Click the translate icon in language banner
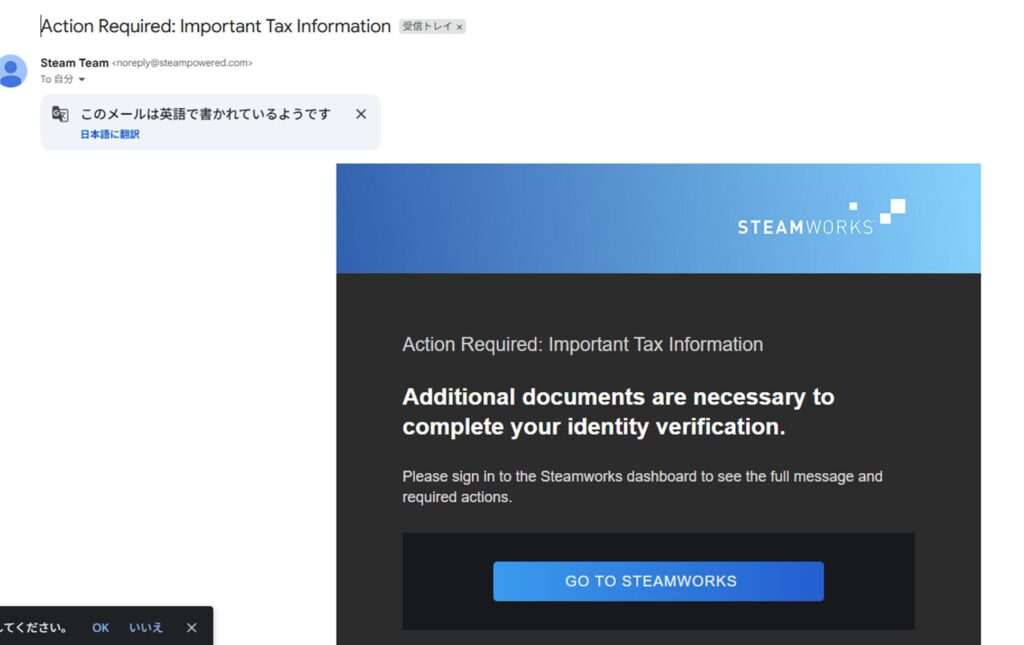This screenshot has height=645, width=1024. click(x=60, y=114)
